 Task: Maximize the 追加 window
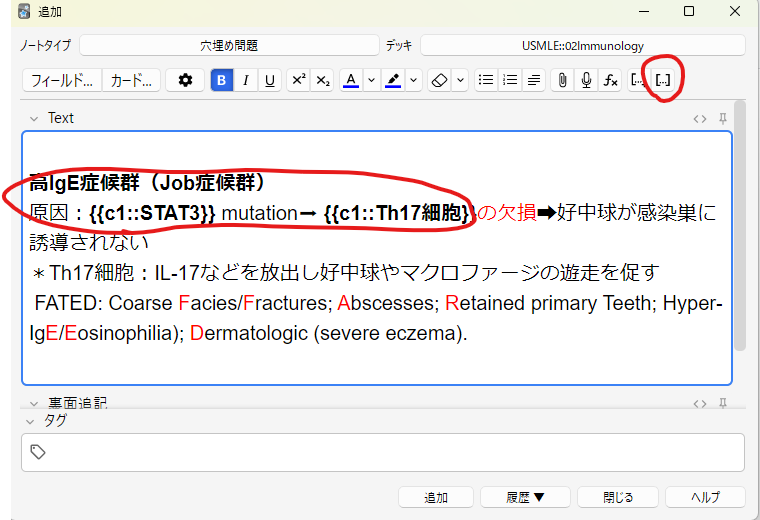(x=689, y=12)
